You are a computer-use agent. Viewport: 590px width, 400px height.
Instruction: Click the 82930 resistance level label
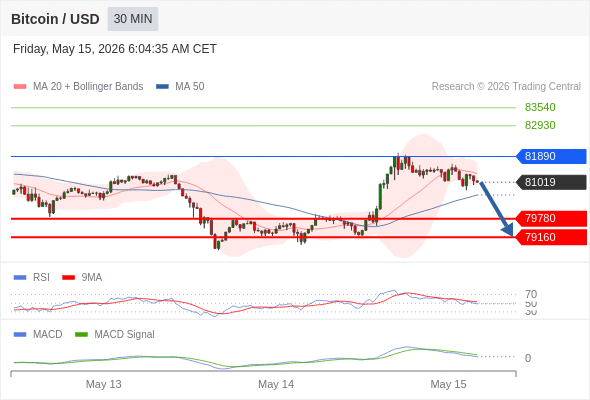click(x=540, y=125)
